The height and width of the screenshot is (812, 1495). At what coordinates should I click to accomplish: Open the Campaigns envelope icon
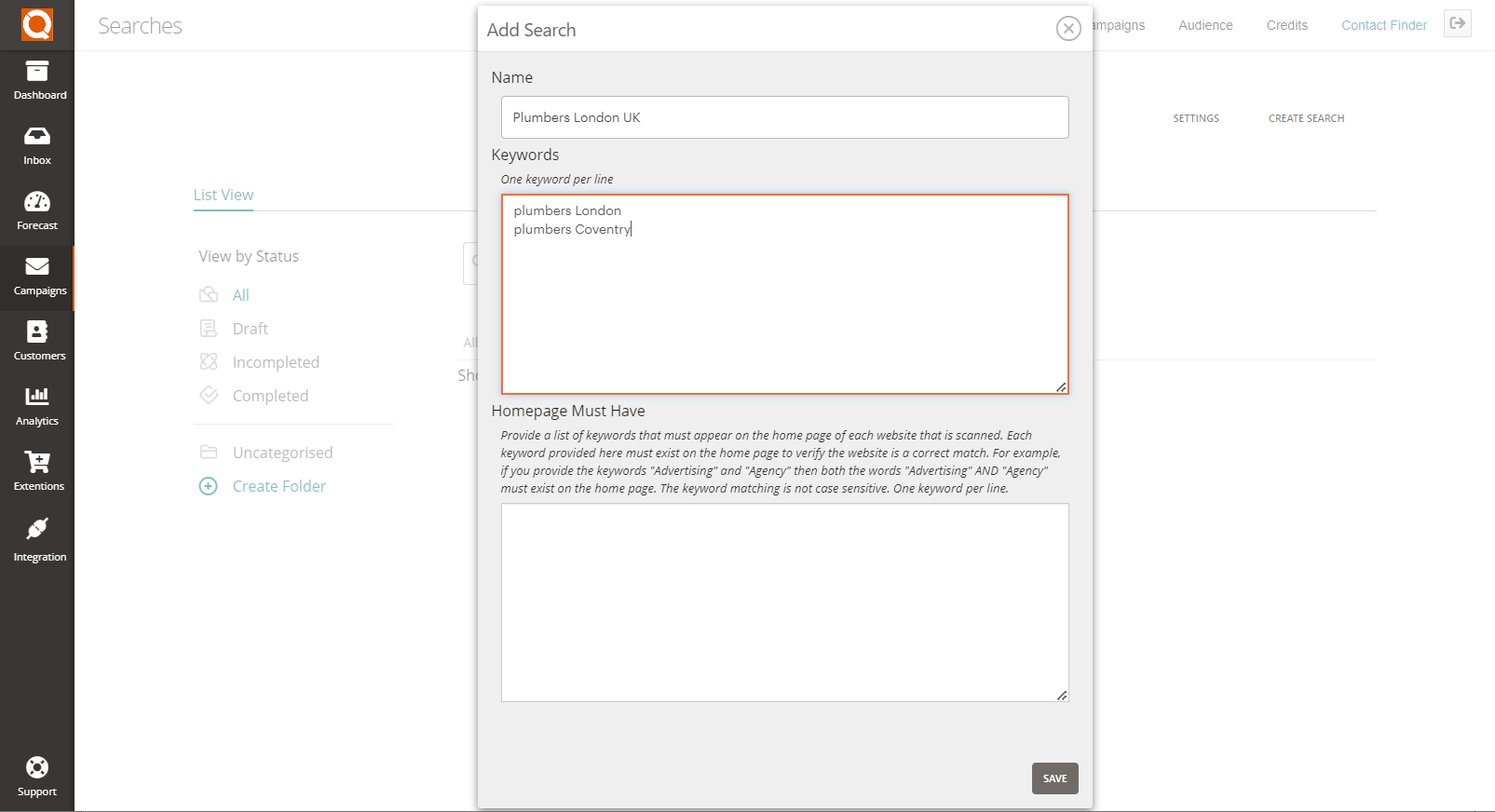pyautogui.click(x=37, y=266)
